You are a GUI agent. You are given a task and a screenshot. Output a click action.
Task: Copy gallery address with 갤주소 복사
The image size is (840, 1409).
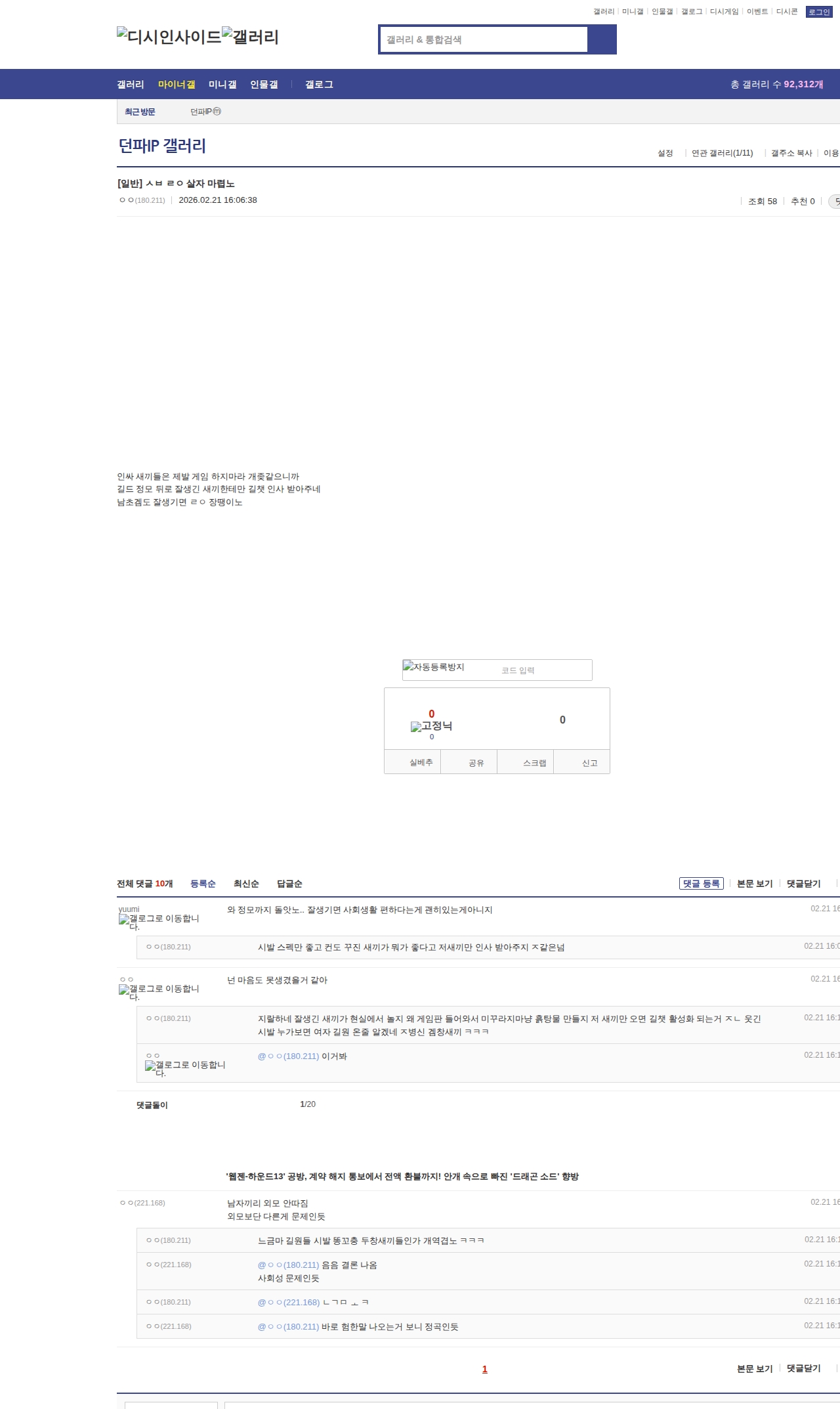[x=791, y=153]
